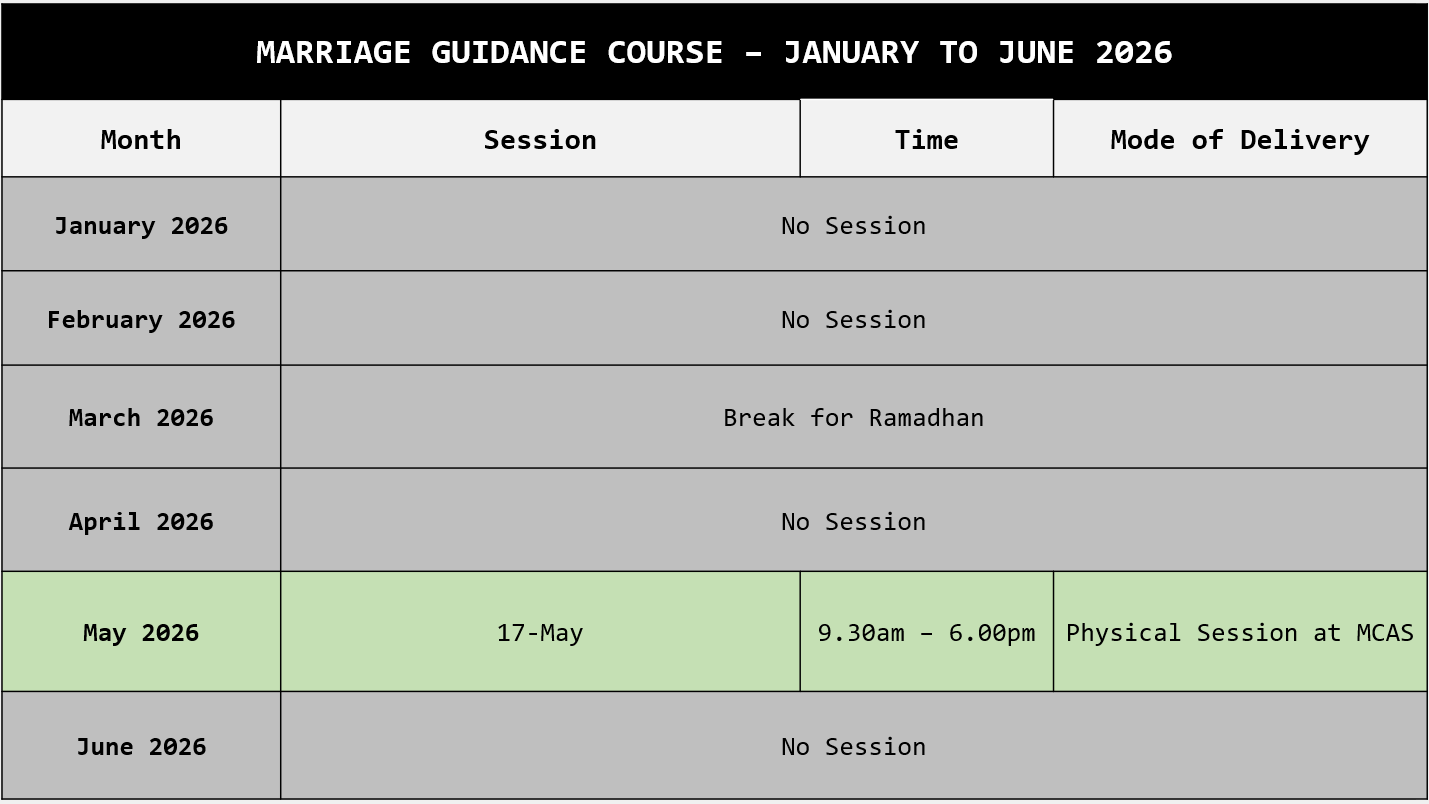Select the Month column header
This screenshot has height=804, width=1429.
tap(141, 140)
